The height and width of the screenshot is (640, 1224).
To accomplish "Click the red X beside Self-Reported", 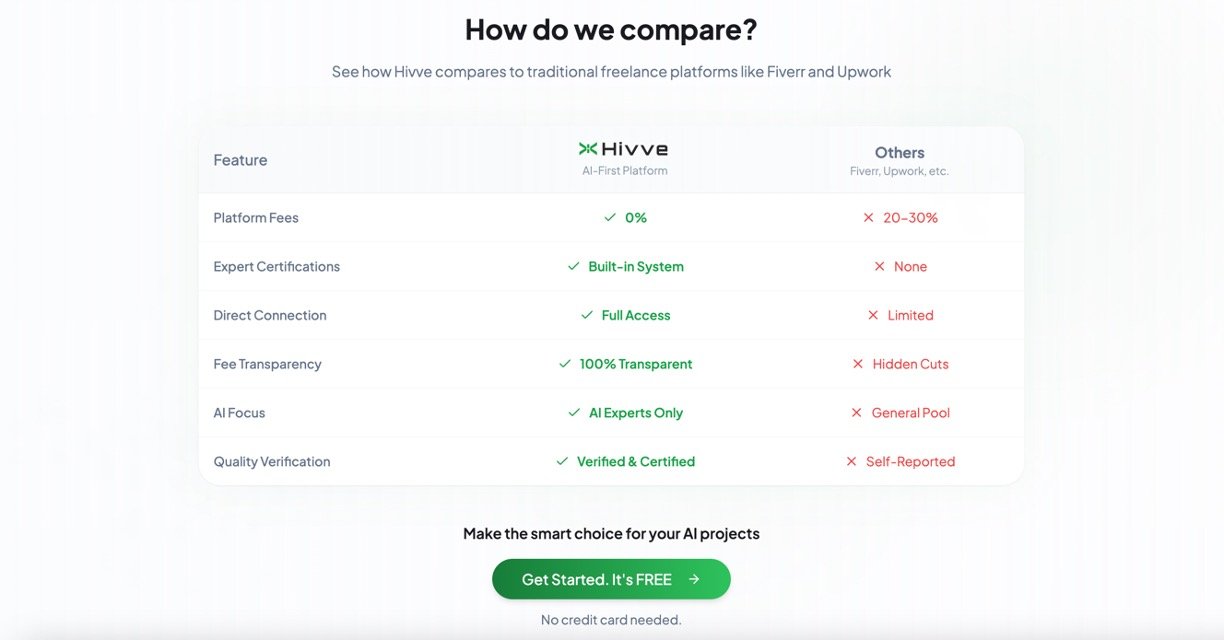I will point(851,462).
